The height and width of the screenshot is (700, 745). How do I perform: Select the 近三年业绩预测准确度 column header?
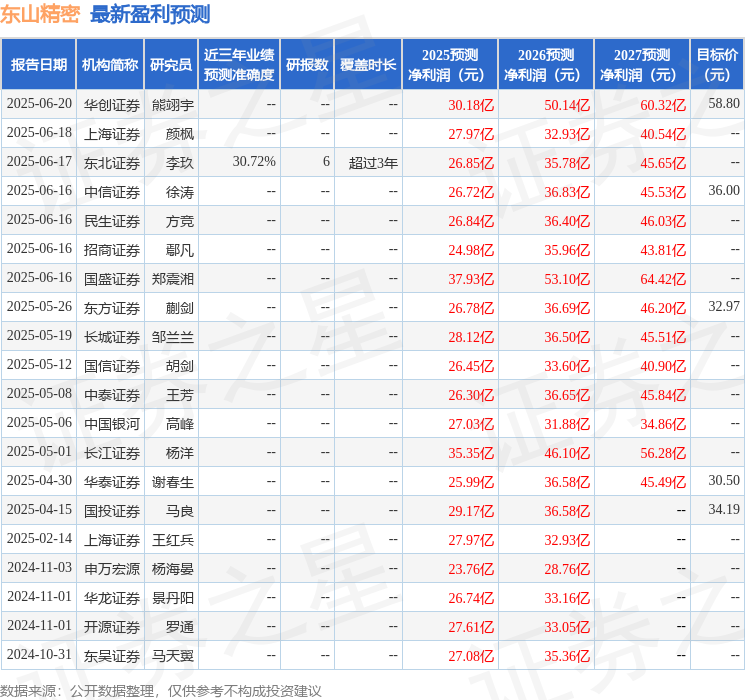239,65
